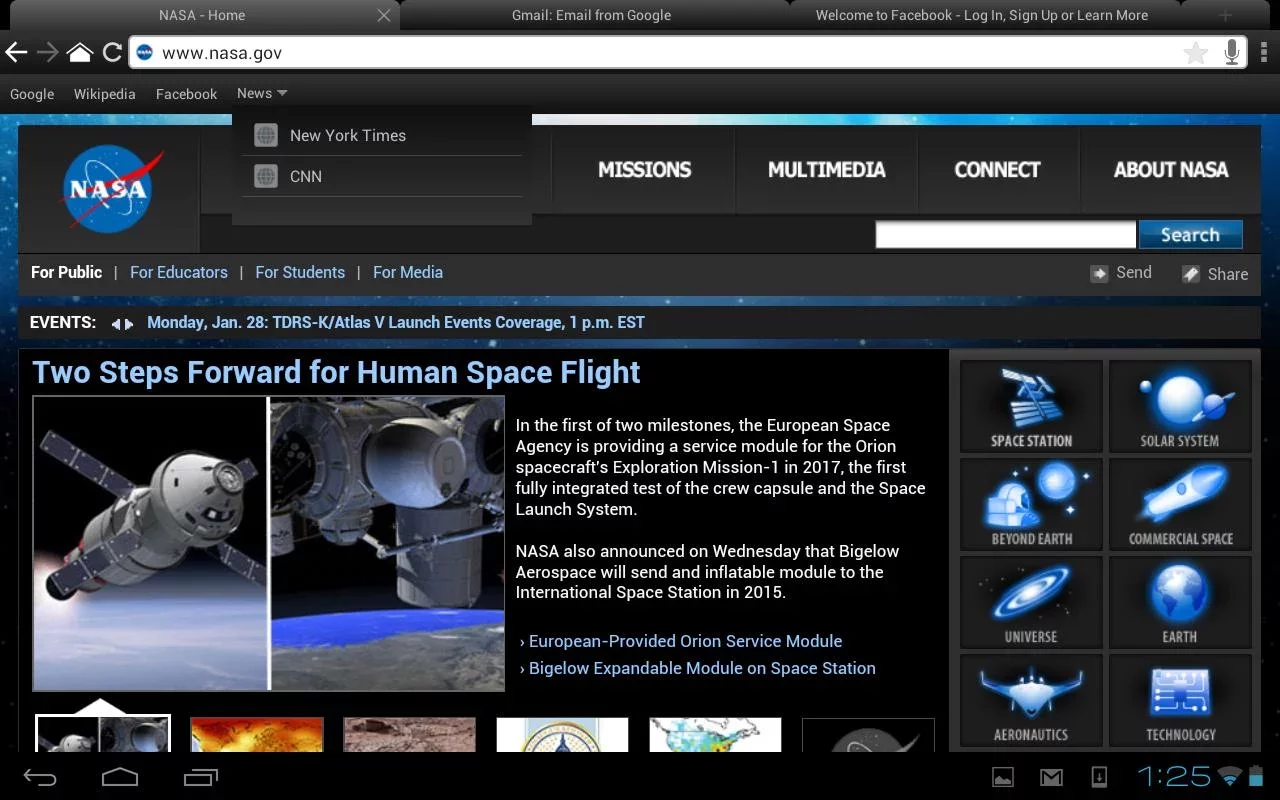Open the download notification icon

click(1099, 777)
